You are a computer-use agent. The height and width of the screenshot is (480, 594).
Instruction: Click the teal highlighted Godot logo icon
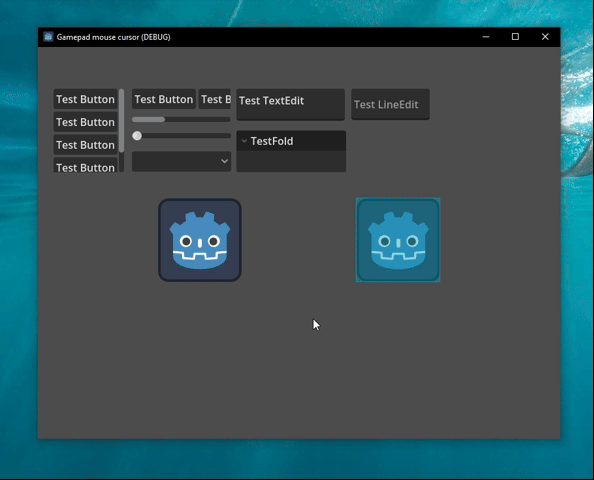pos(398,240)
